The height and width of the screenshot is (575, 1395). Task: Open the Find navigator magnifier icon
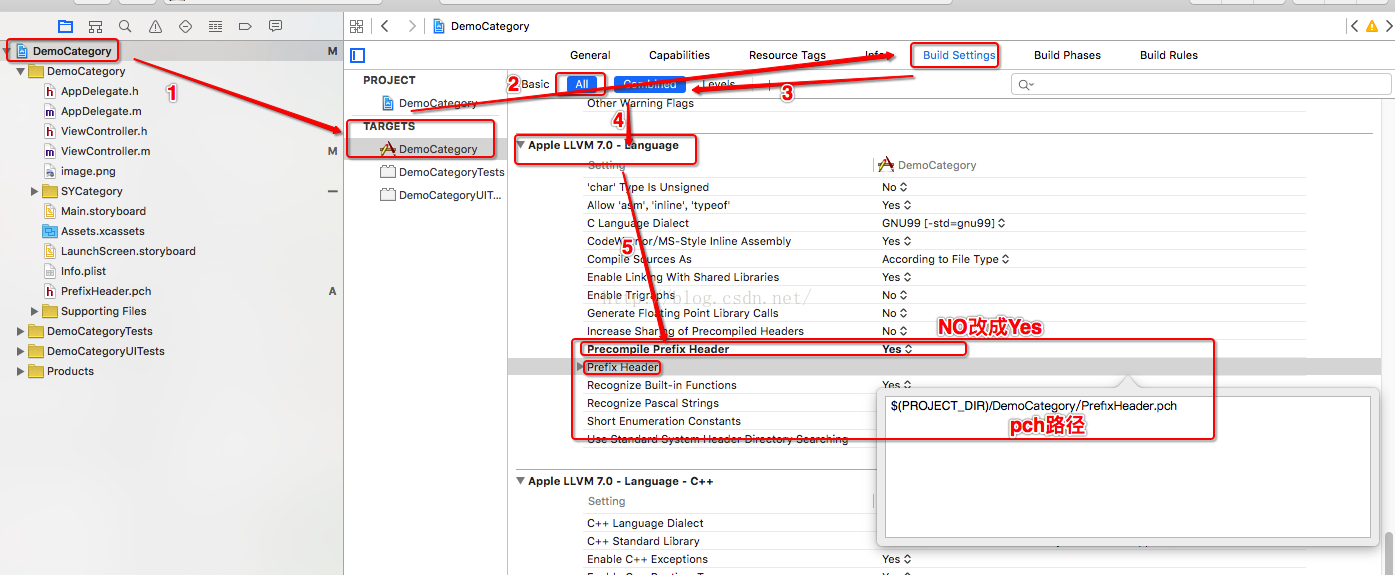tap(125, 26)
